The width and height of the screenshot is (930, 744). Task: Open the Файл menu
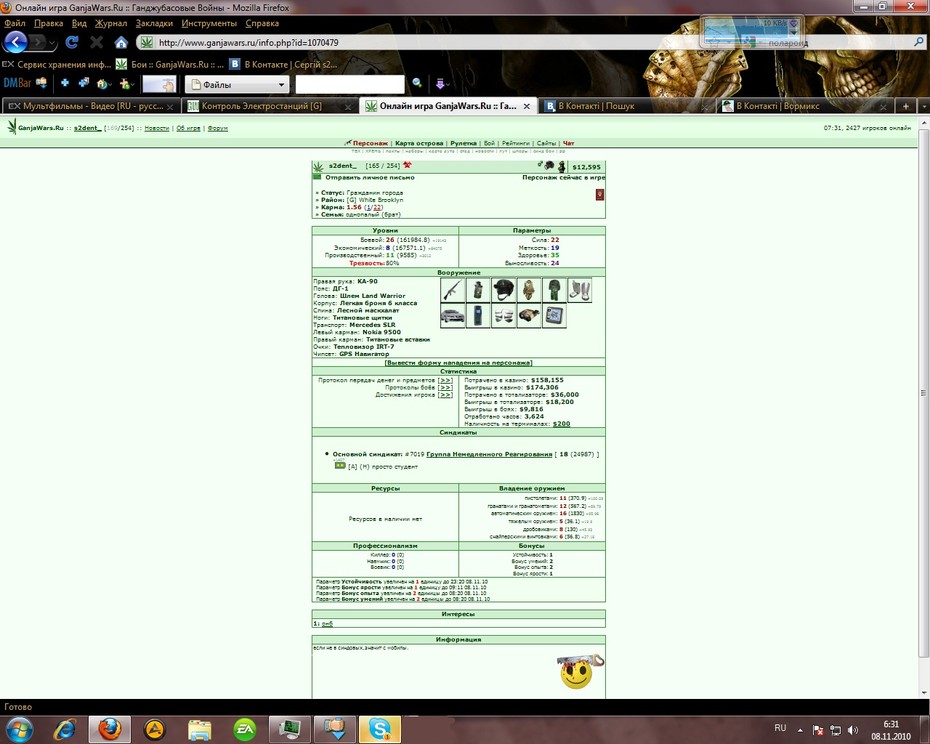click(15, 23)
